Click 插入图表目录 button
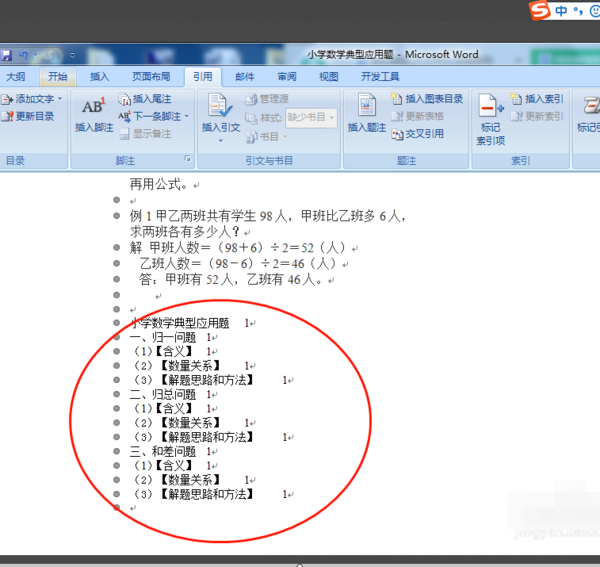Image resolution: width=600 pixels, height=567 pixels. tap(427, 99)
